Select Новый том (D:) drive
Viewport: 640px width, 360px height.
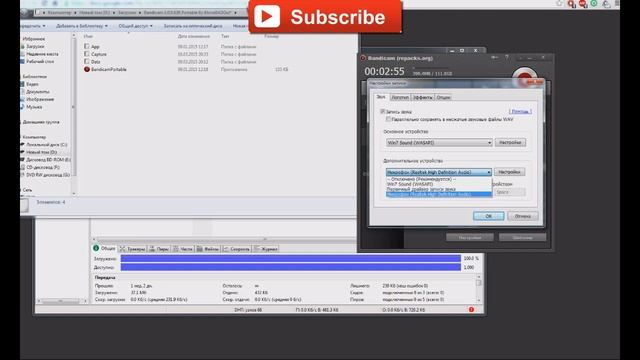(41, 152)
